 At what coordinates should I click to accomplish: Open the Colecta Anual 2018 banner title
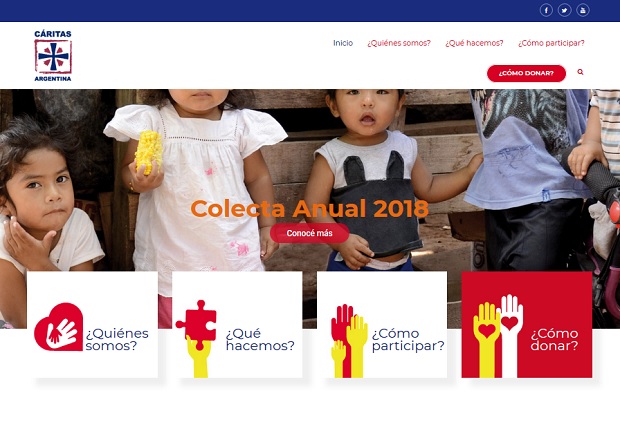tap(310, 208)
